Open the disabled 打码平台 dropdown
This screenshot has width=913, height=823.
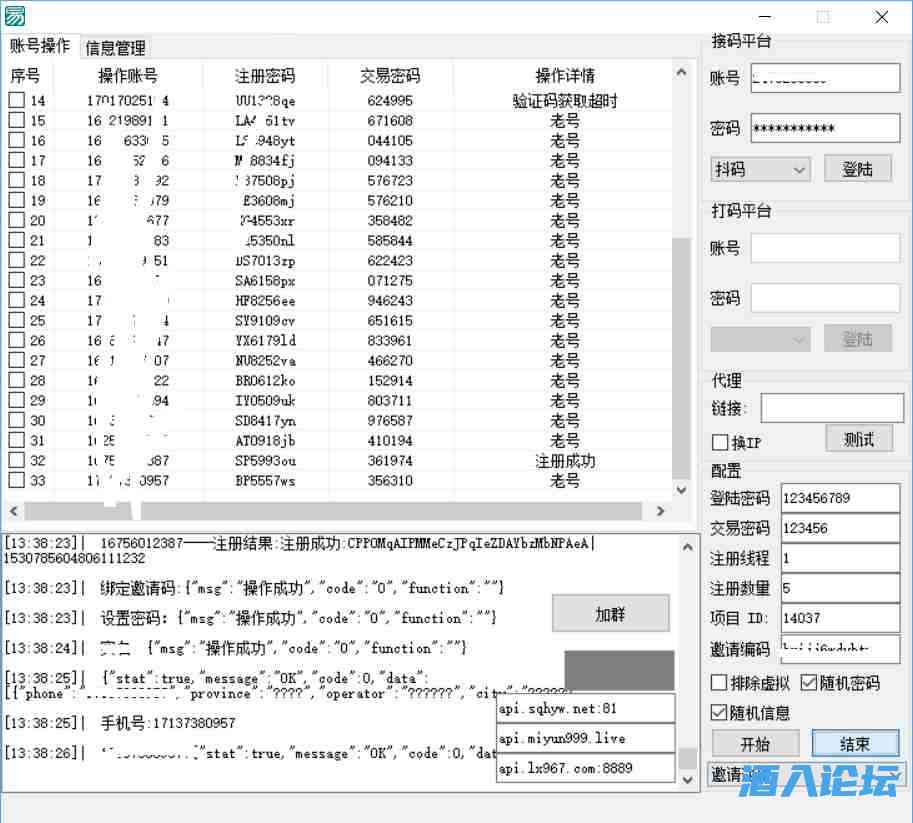coord(760,339)
